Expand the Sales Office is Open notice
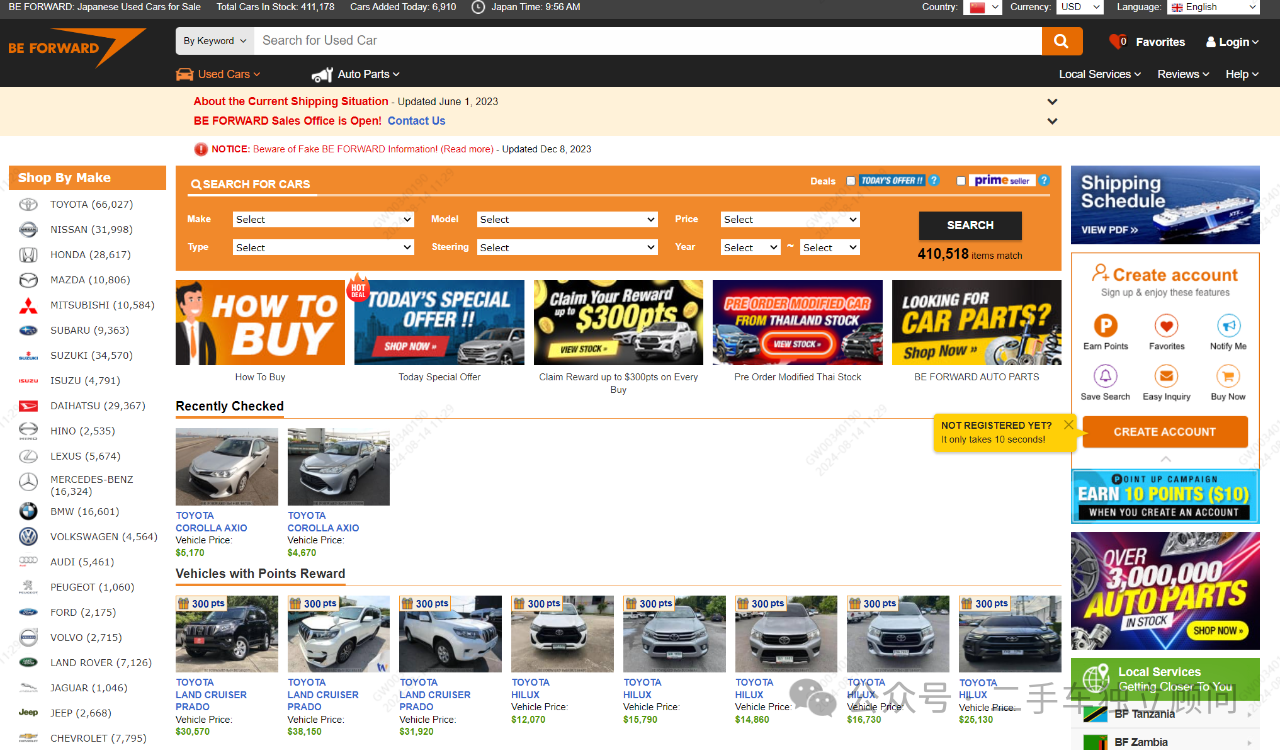The image size is (1280, 750). 1052,122
